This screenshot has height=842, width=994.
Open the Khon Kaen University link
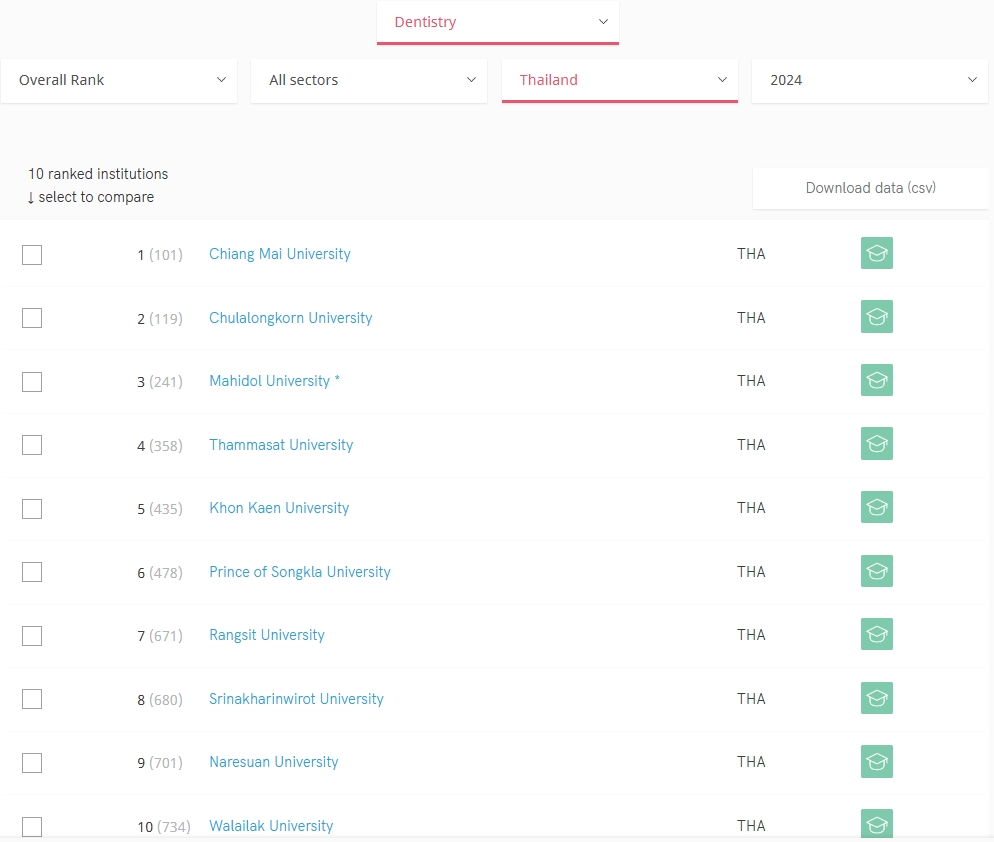pos(279,508)
